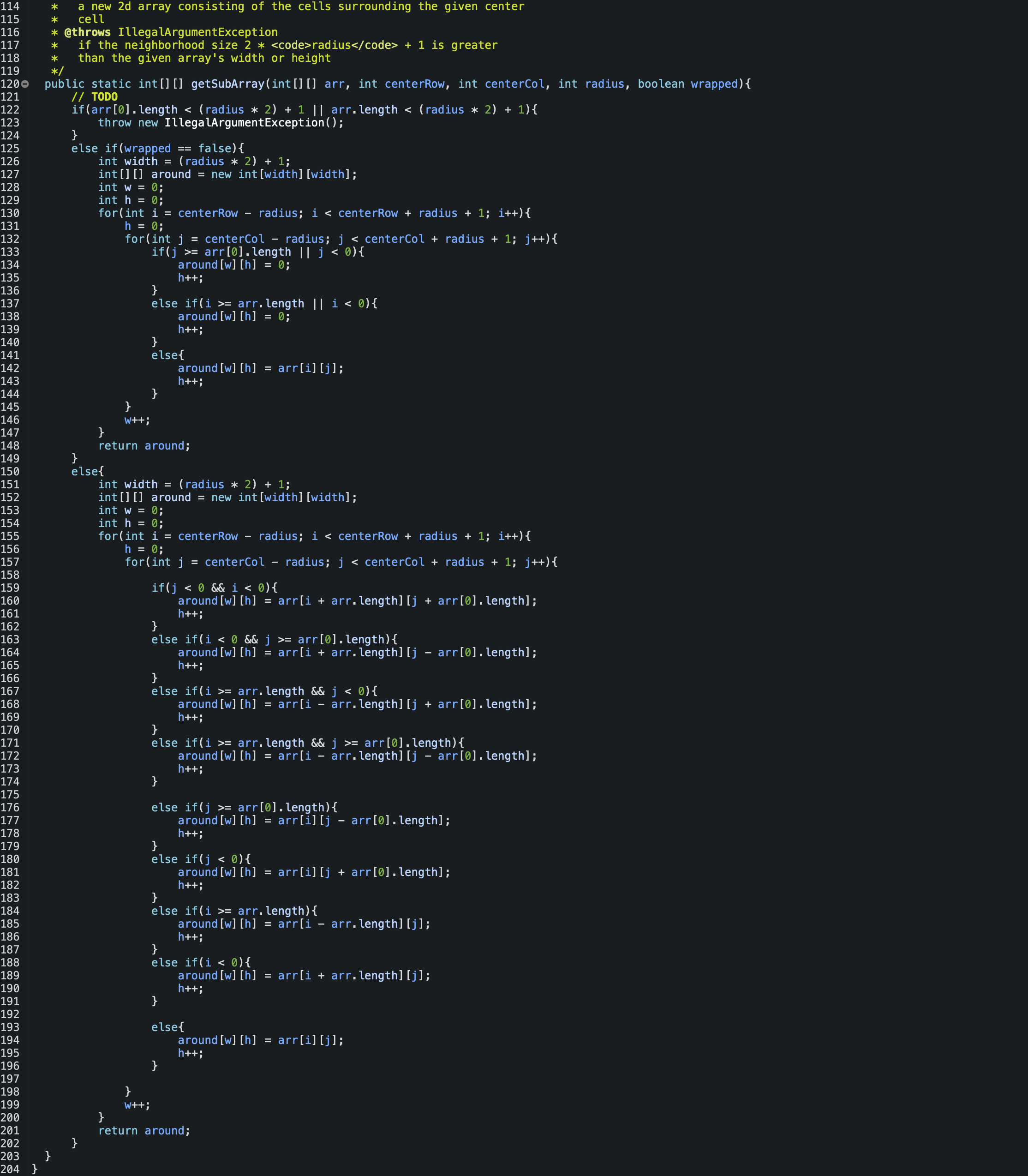The image size is (1028, 1176).
Task: Click line number 159 in the gutter
Action: pyautogui.click(x=10, y=588)
